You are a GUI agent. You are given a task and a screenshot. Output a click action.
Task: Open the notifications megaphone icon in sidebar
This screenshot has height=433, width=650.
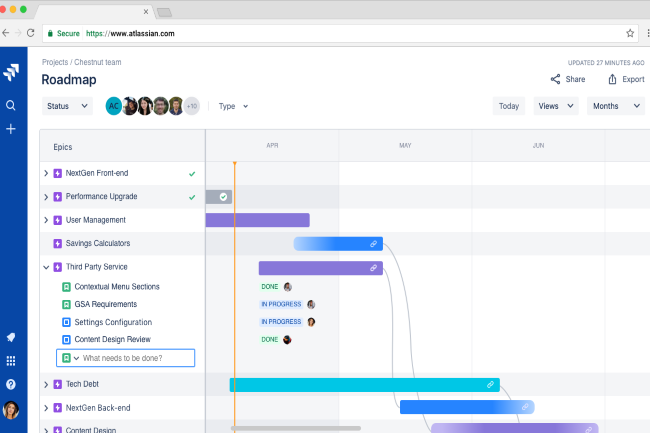coord(11,337)
